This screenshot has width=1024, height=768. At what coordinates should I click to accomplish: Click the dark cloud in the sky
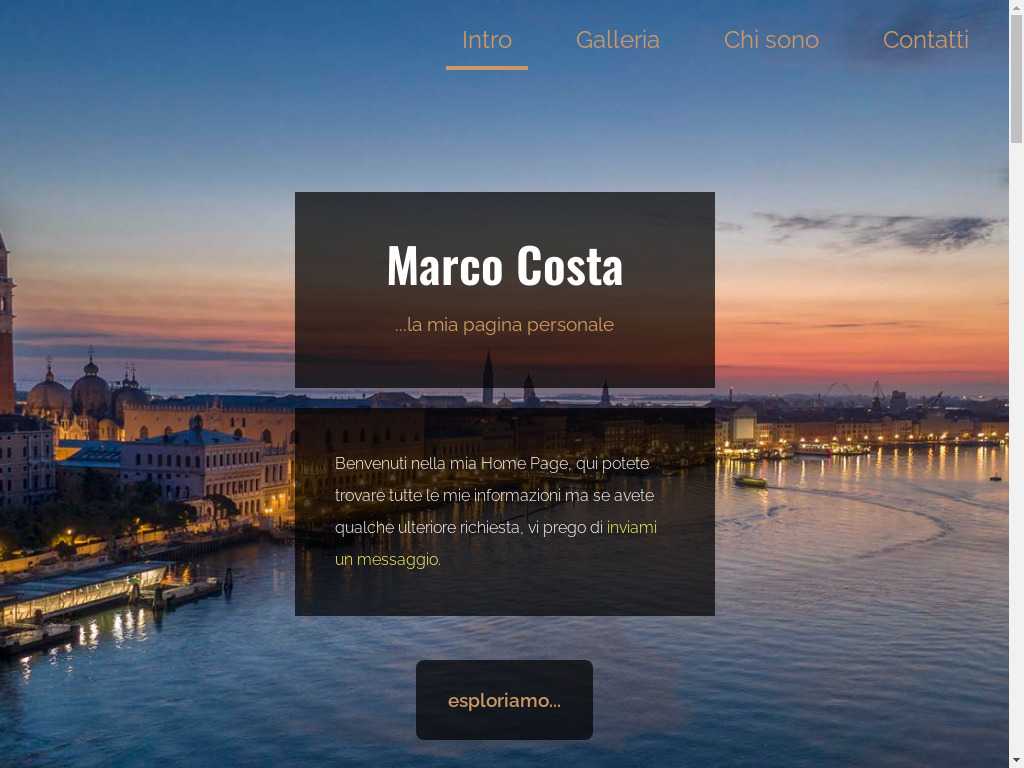point(883,231)
